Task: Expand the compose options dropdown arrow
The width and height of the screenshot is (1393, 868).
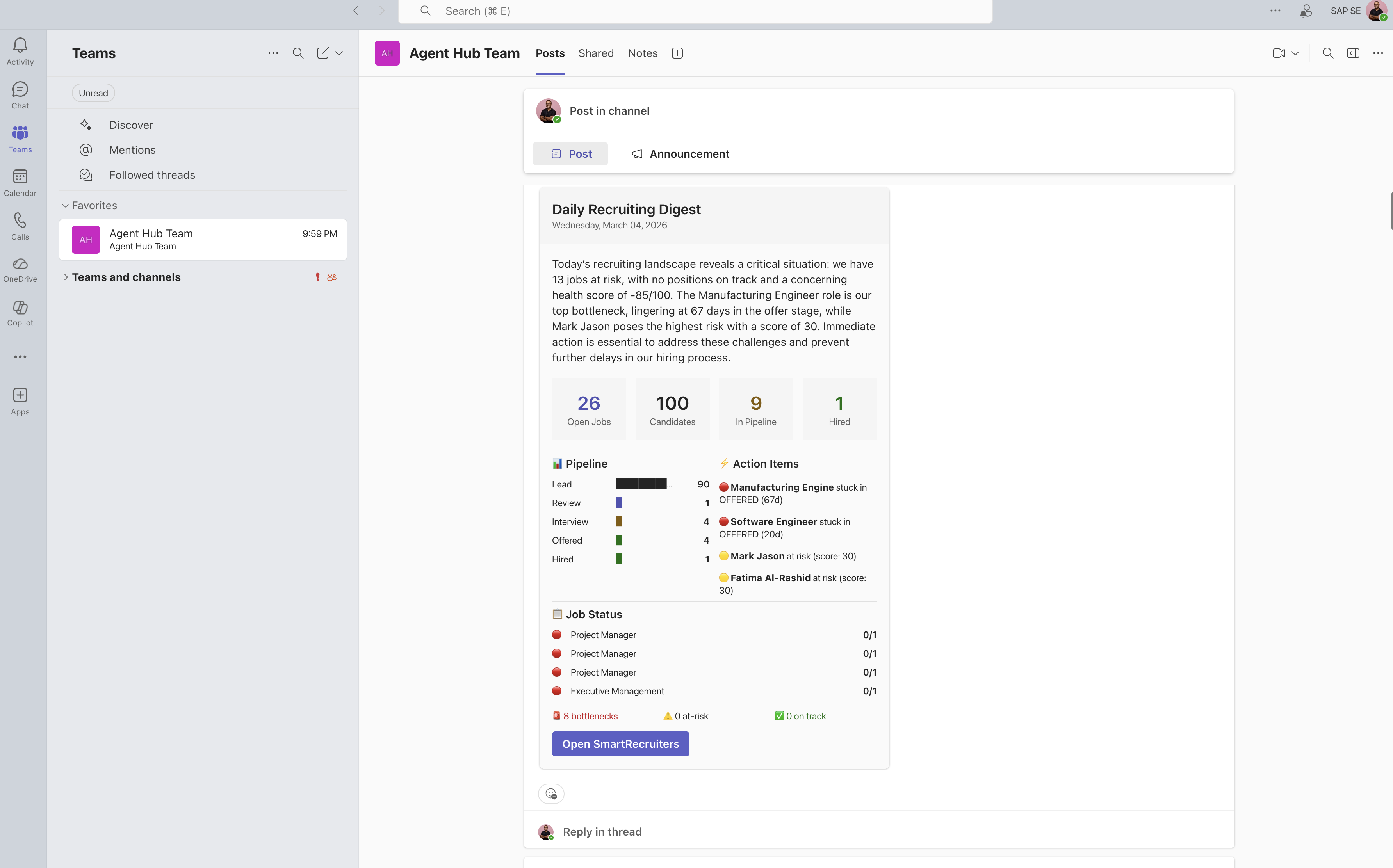Action: click(x=339, y=53)
